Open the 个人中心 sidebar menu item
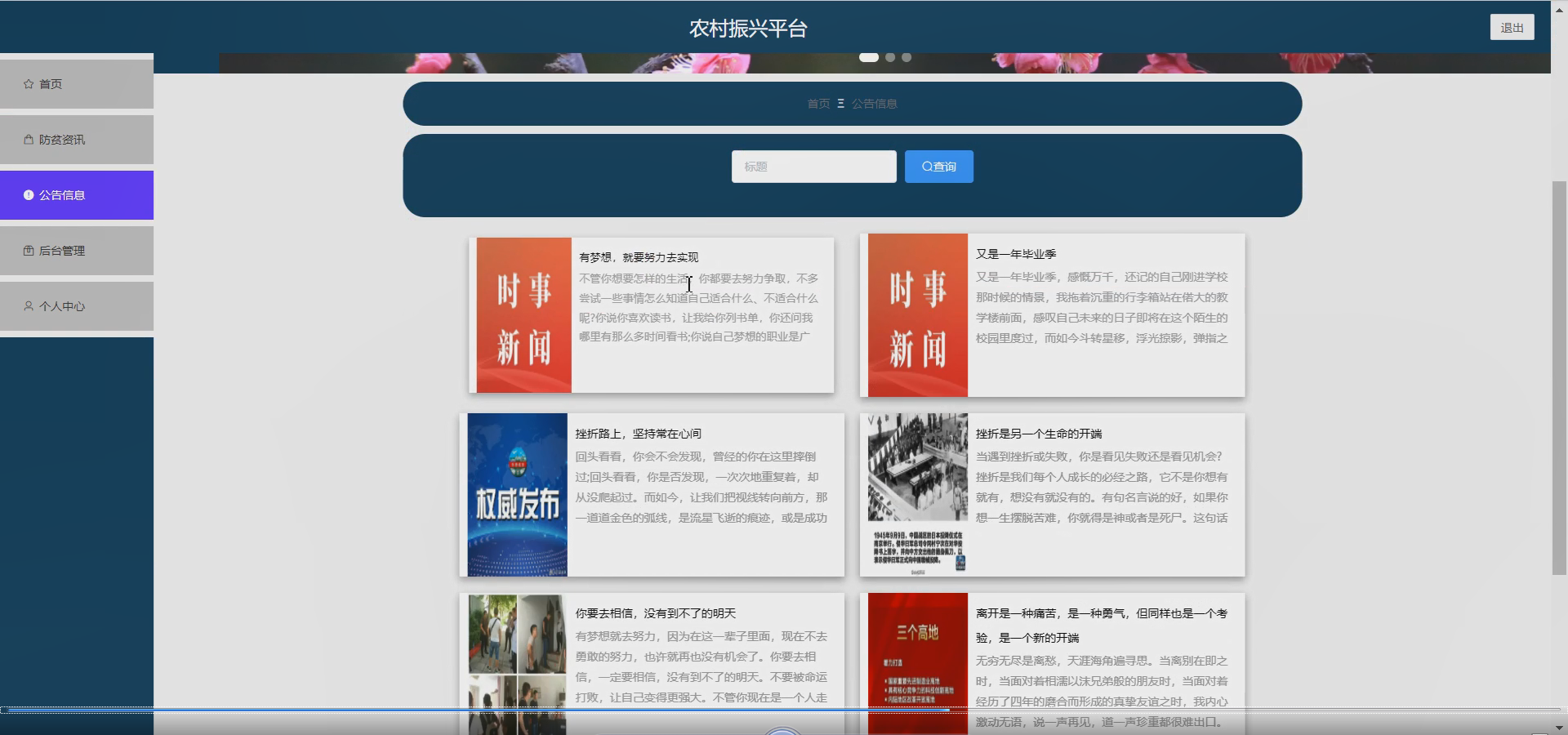The image size is (1568, 735). (77, 306)
